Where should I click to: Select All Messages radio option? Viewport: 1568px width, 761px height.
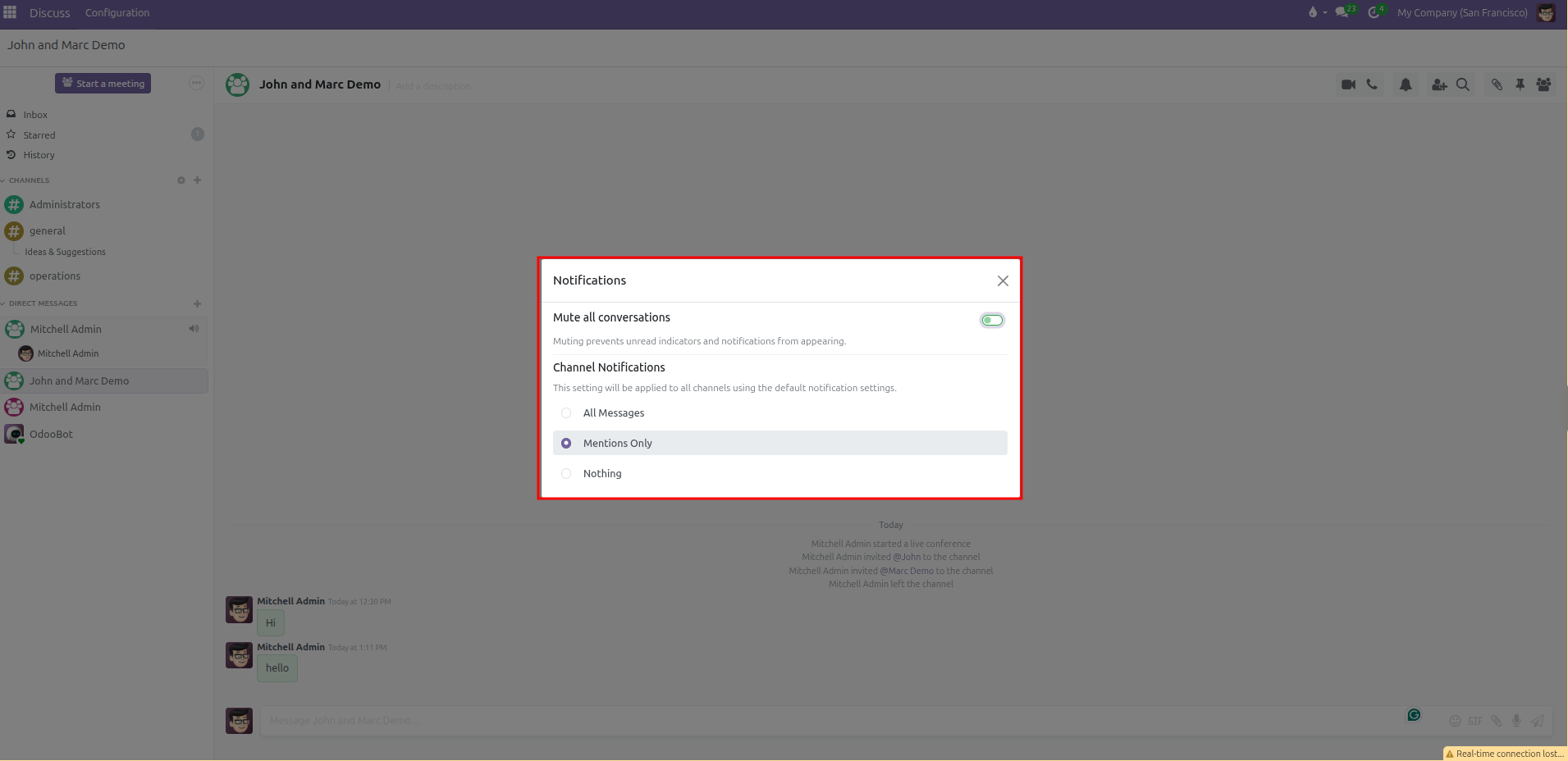[566, 412]
